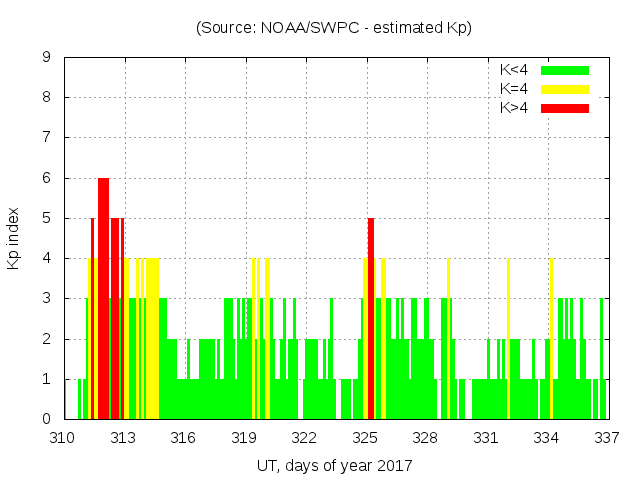This screenshot has width=640, height=480.
Task: Click the 322 tick label on x-axis
Action: click(x=304, y=437)
